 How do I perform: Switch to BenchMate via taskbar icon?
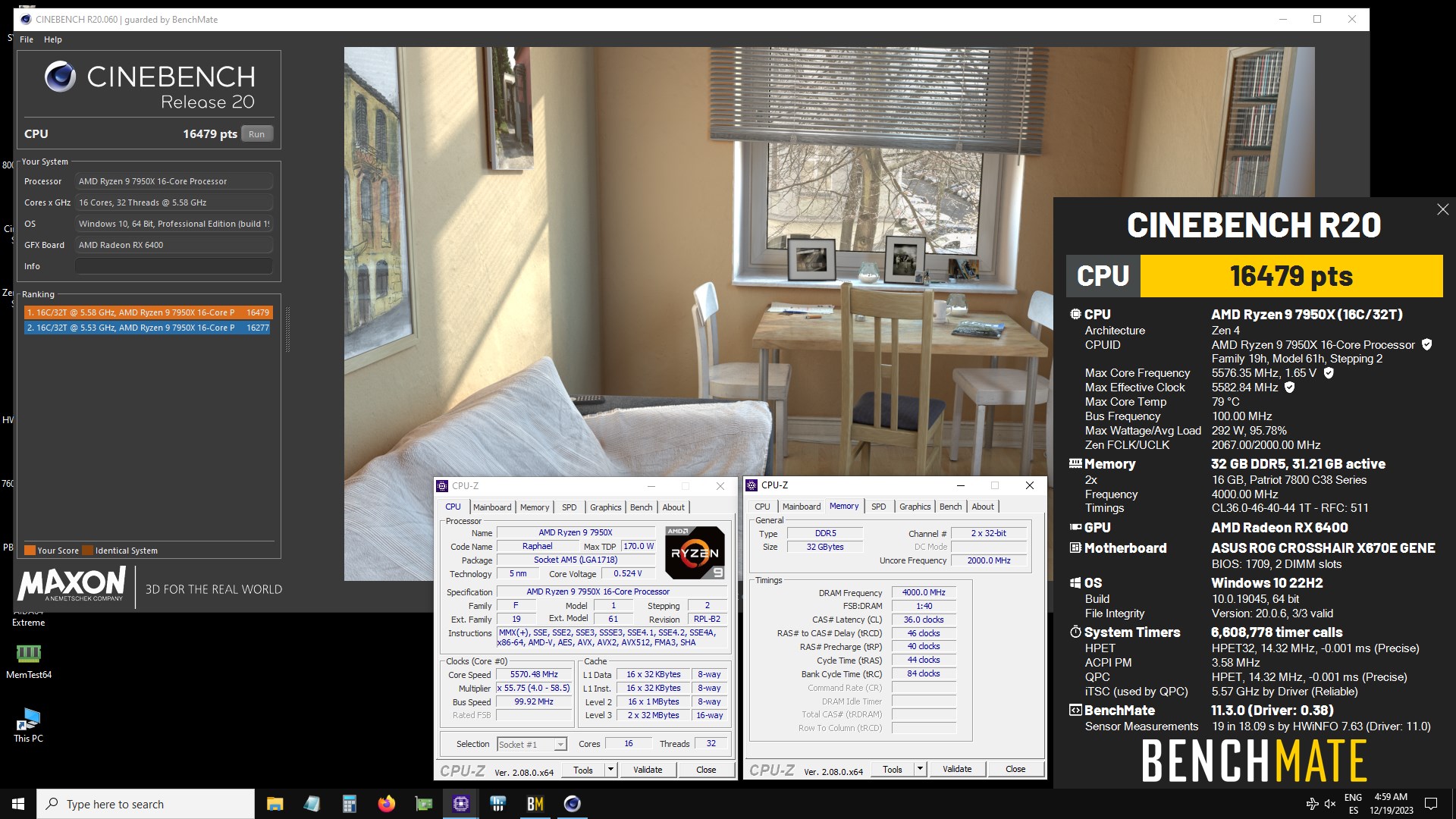(535, 804)
